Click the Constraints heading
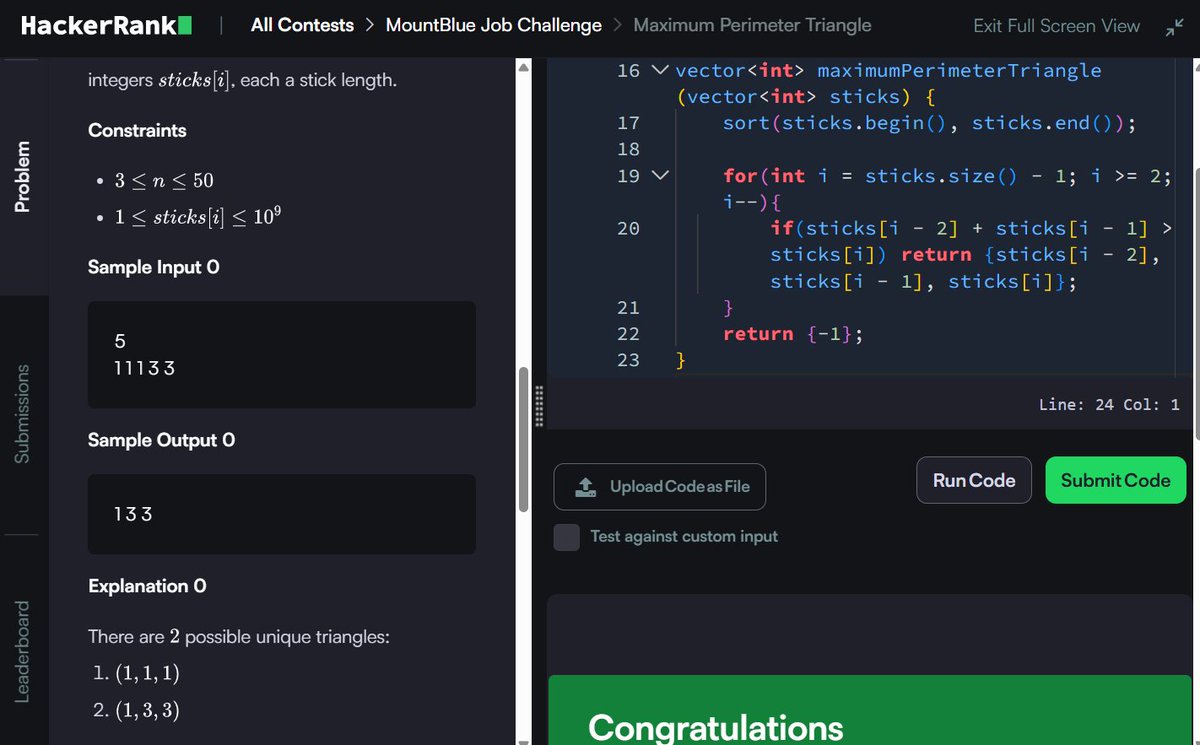 tap(137, 131)
